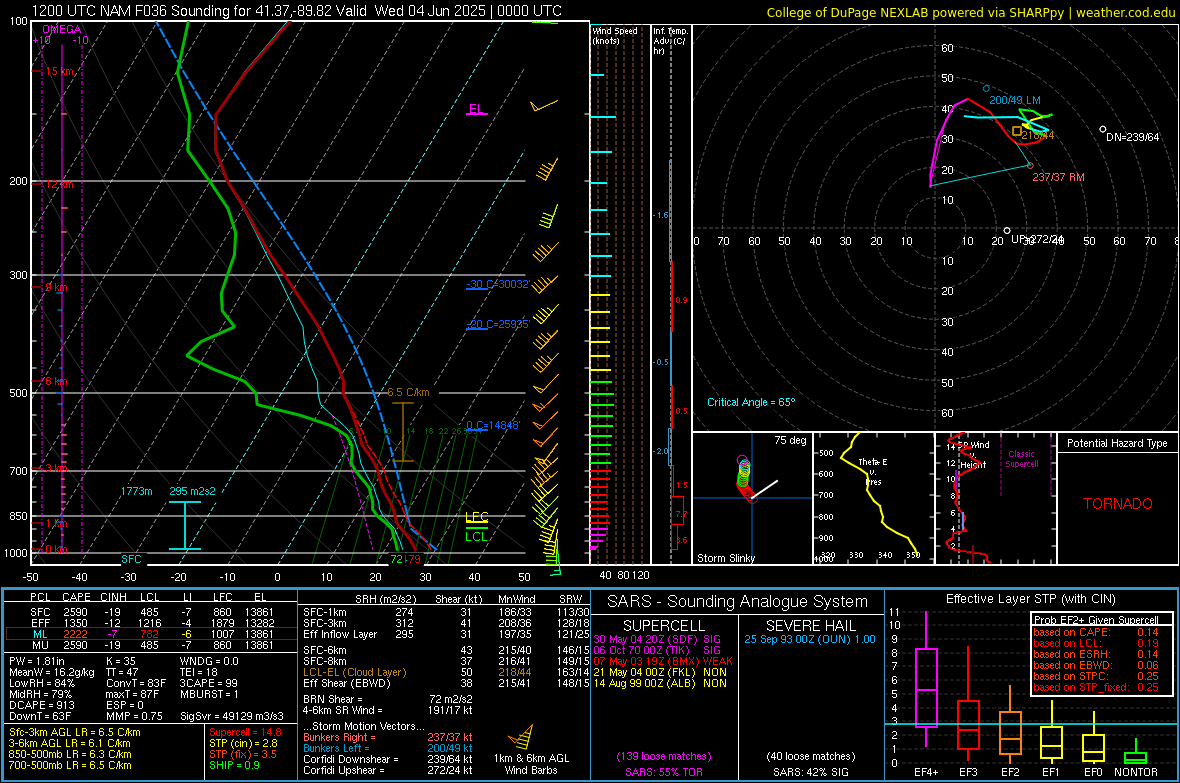Click the 200/49 LM hodograph label

(1014, 100)
